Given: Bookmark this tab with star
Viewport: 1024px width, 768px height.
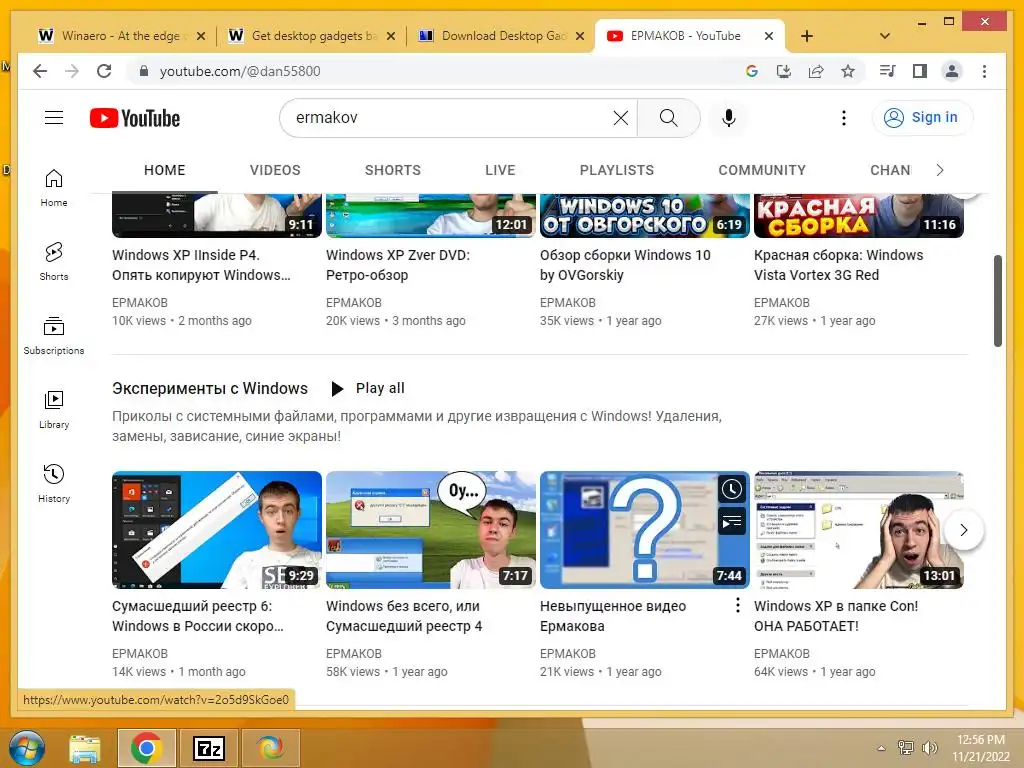Looking at the screenshot, I should (x=848, y=71).
